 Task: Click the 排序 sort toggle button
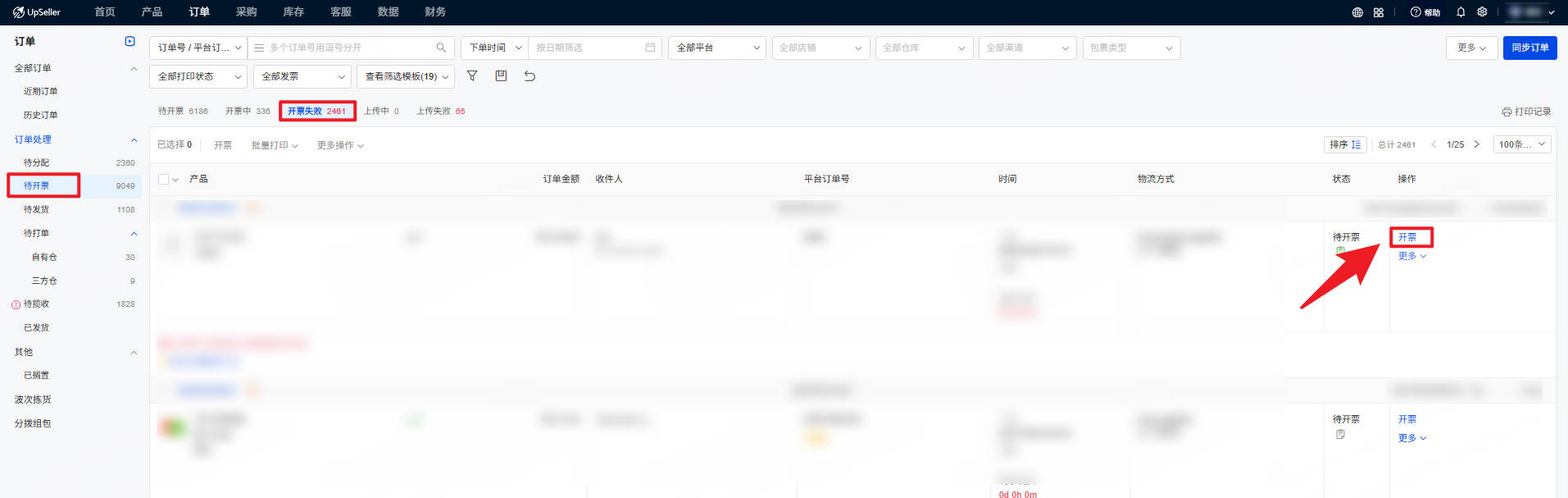pyautogui.click(x=1345, y=144)
